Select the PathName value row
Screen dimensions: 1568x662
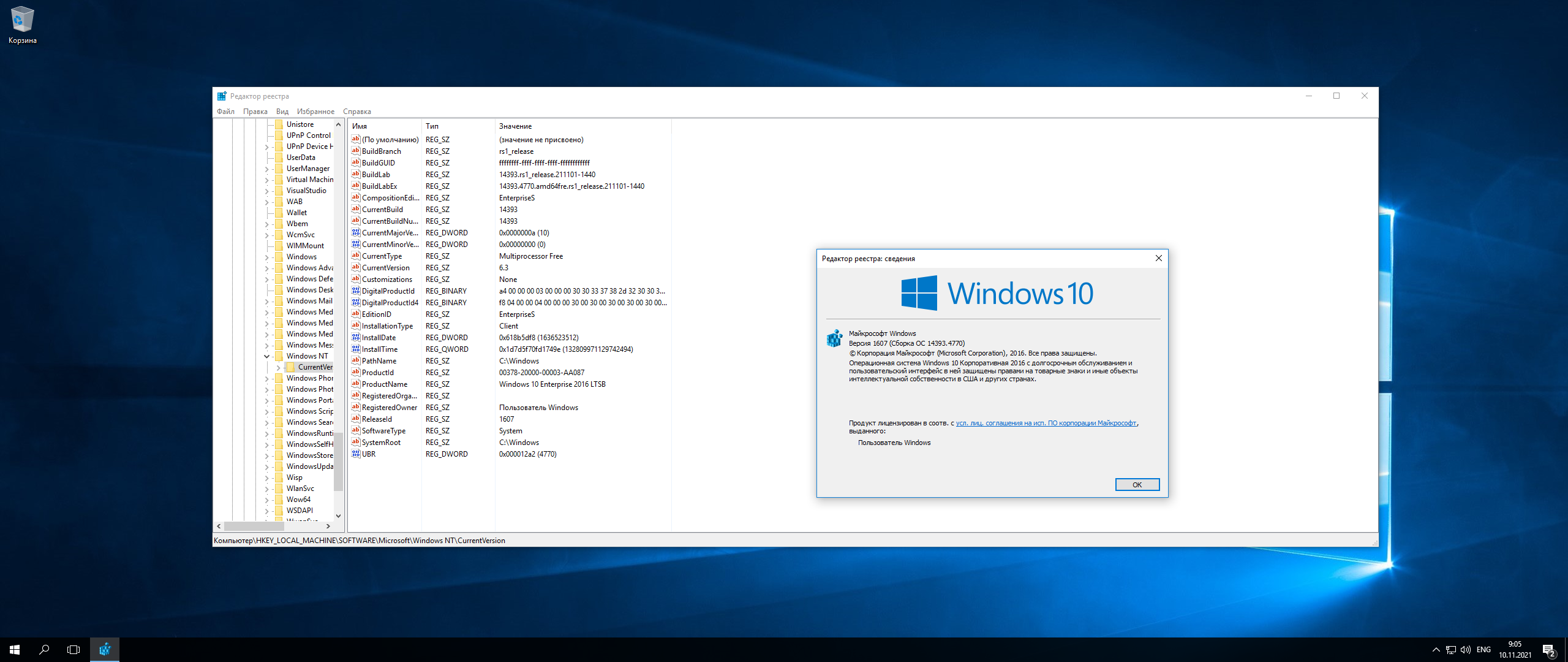tap(510, 361)
